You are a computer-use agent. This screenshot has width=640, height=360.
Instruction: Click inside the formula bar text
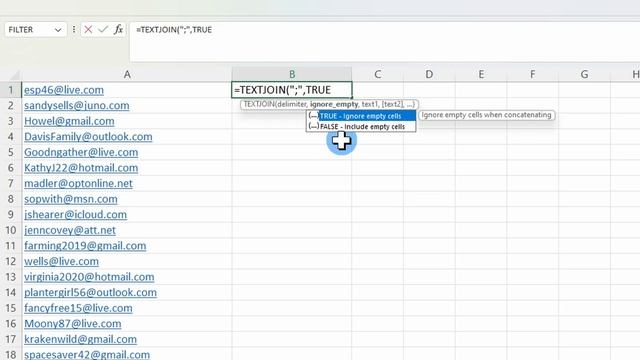pos(174,30)
